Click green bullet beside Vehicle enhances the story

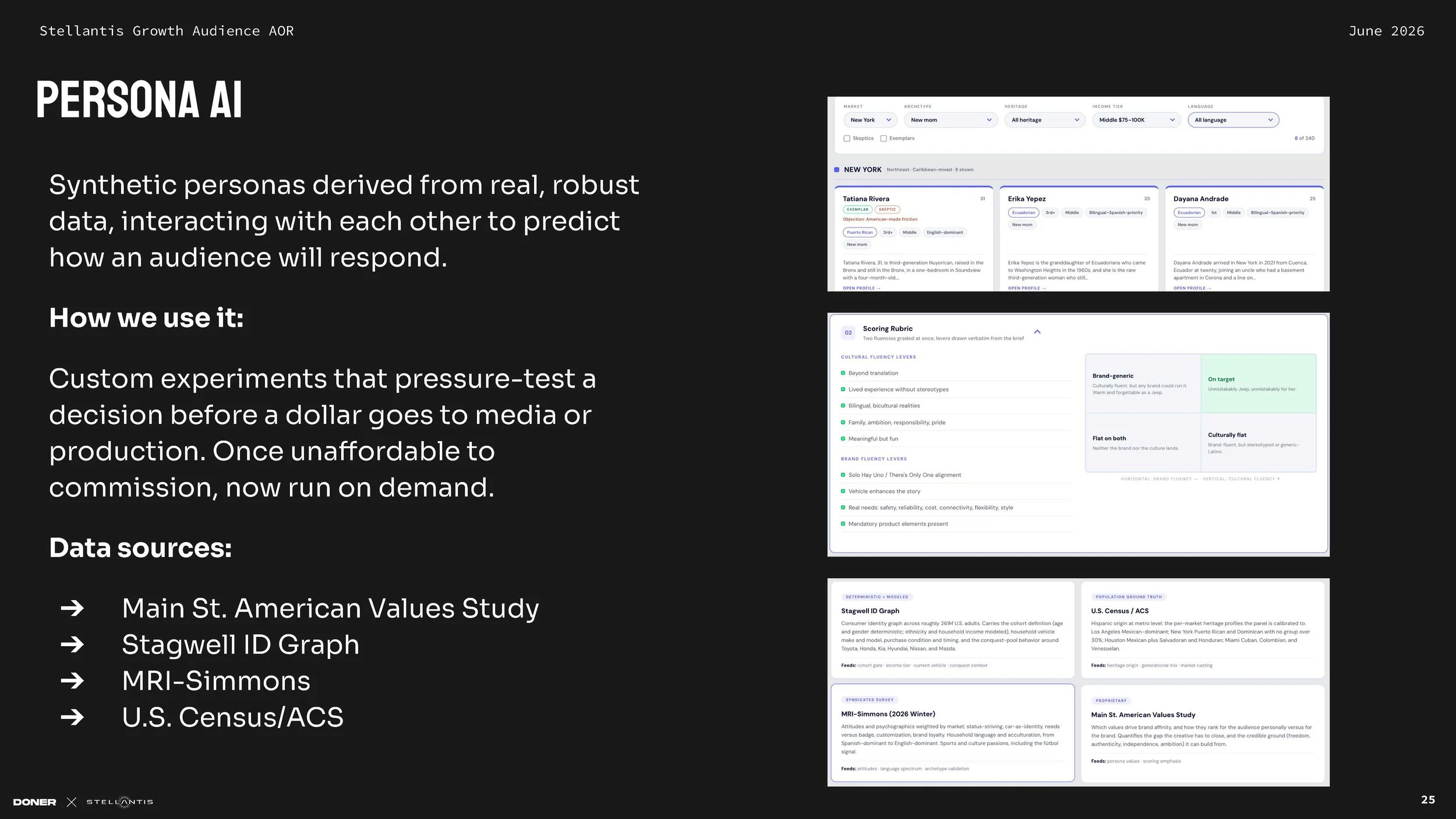pos(843,491)
